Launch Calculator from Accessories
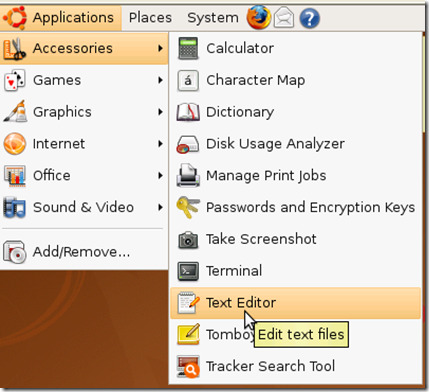Viewport: 429px width, 392px height. click(295, 49)
